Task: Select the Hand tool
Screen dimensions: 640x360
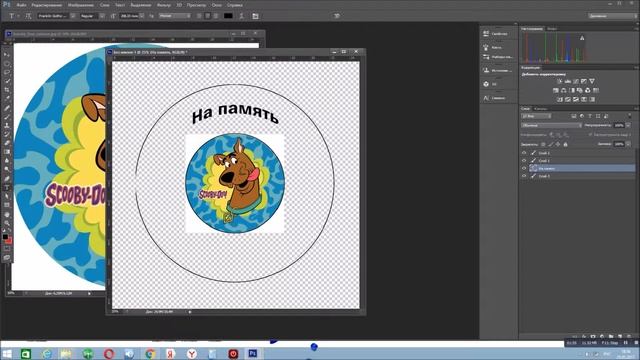Action: 7,214
